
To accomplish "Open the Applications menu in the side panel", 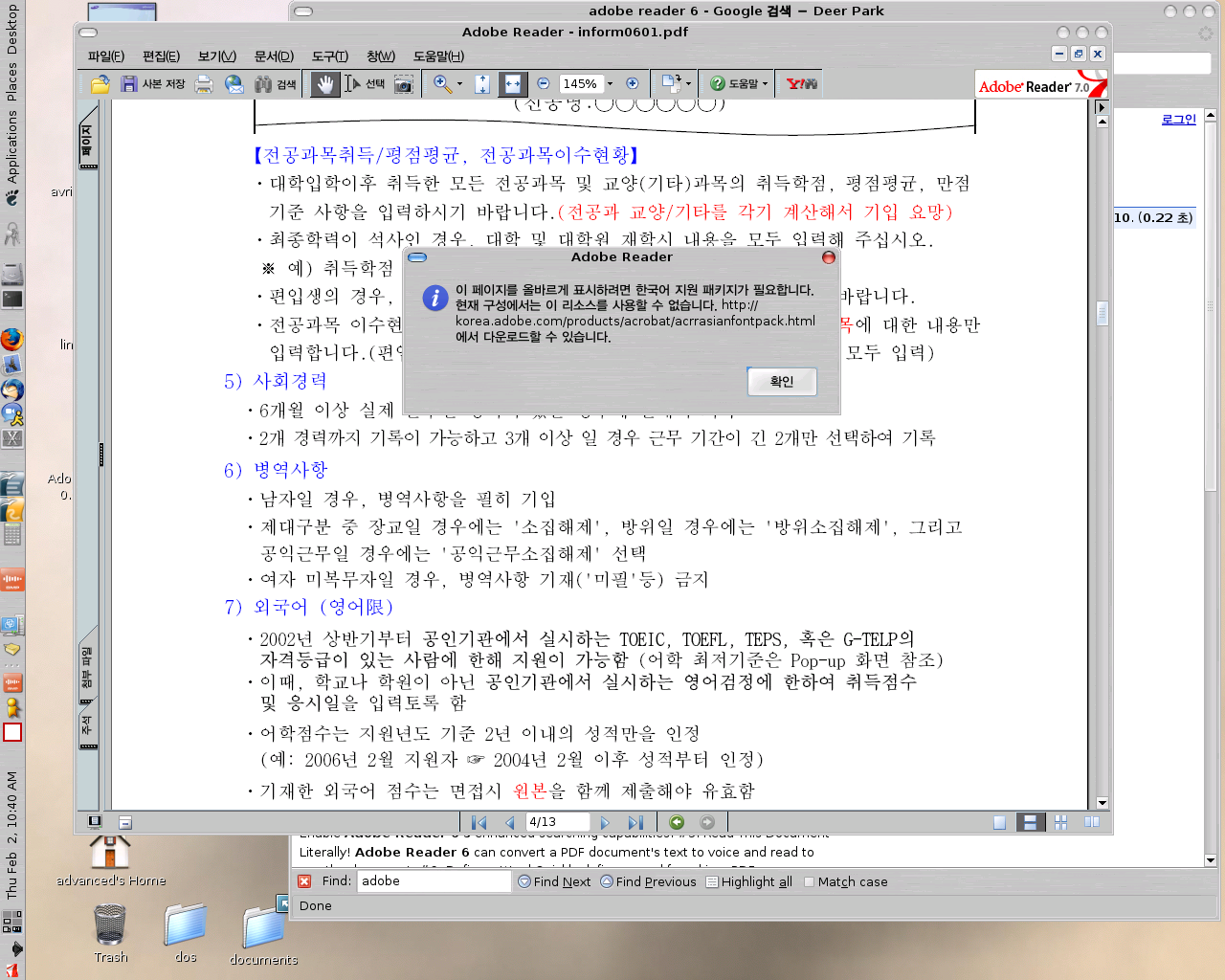I will point(11,146).
